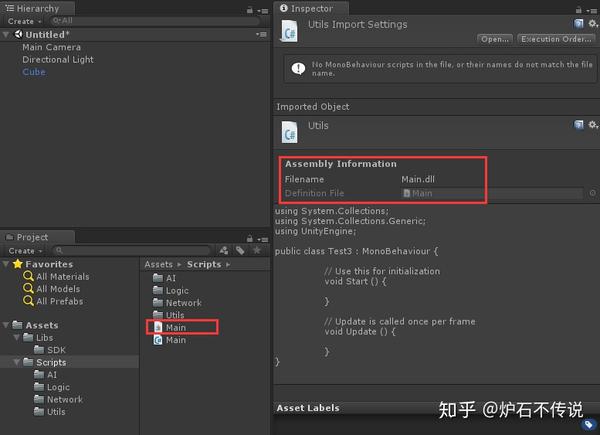Open the help book icon beside Utils Import Settings
The image size is (600, 435).
(579, 24)
